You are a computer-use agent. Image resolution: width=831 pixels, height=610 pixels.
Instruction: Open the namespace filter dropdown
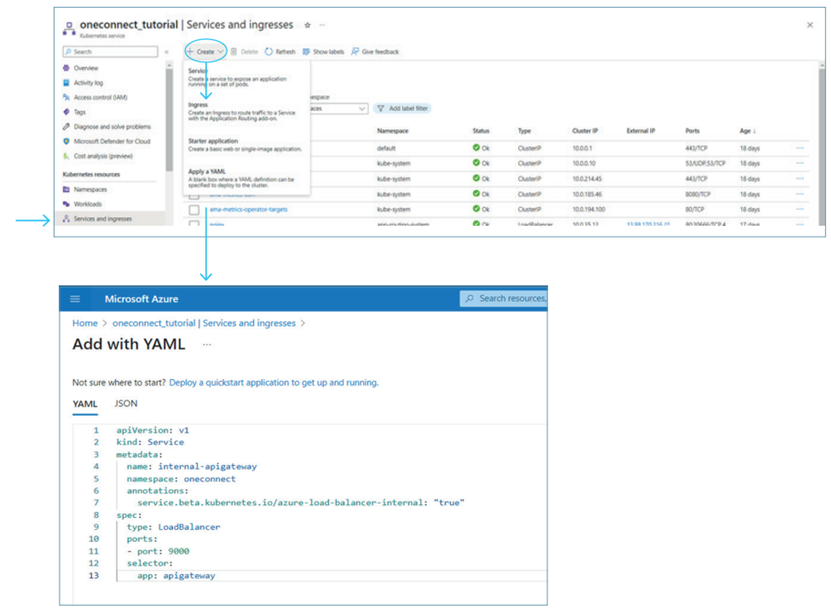(x=337, y=108)
